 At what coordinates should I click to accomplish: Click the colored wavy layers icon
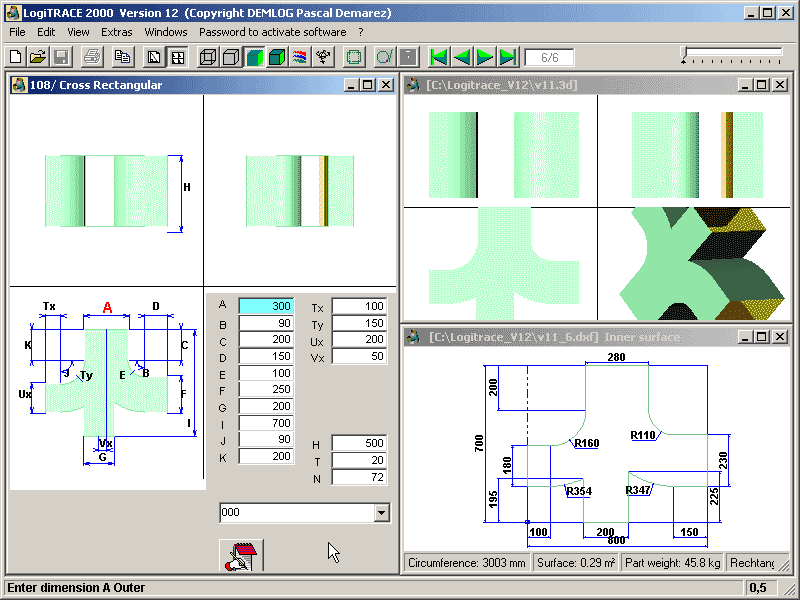[x=300, y=57]
